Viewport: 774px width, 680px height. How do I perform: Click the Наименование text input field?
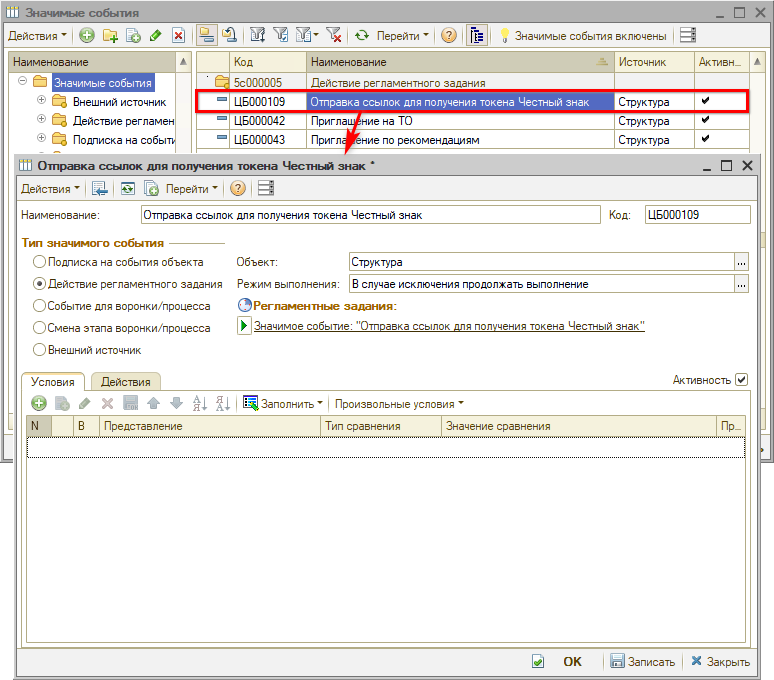(x=369, y=214)
